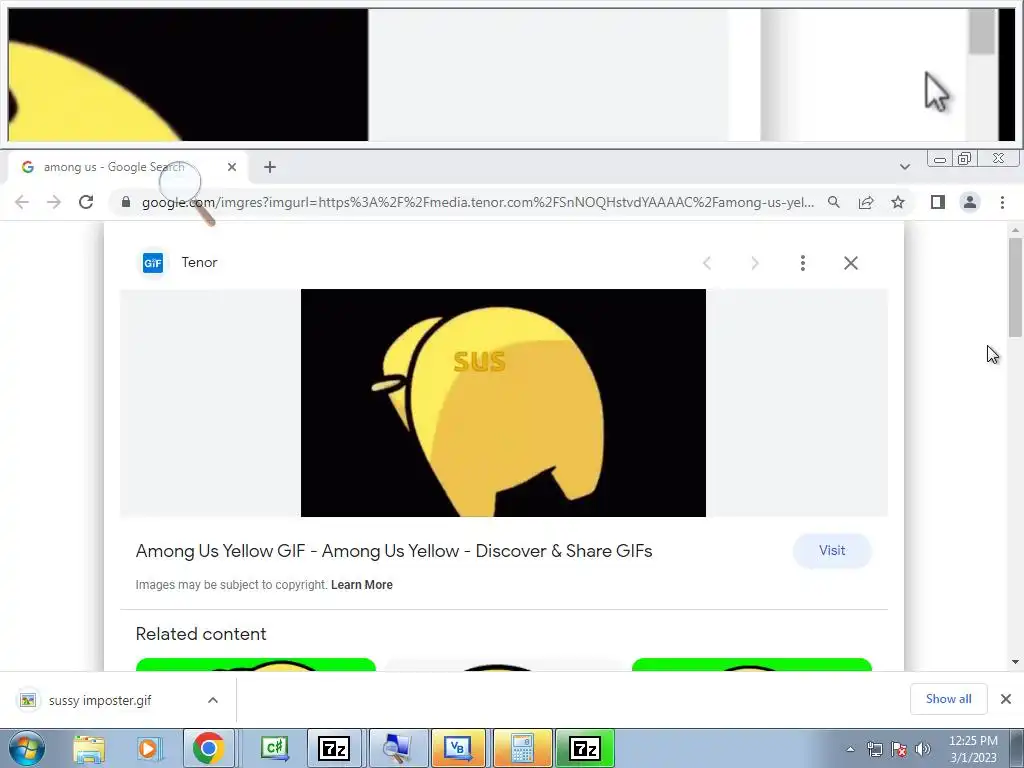The width and height of the screenshot is (1024, 768).
Task: Open the Learn More copyright link
Action: coord(362,585)
